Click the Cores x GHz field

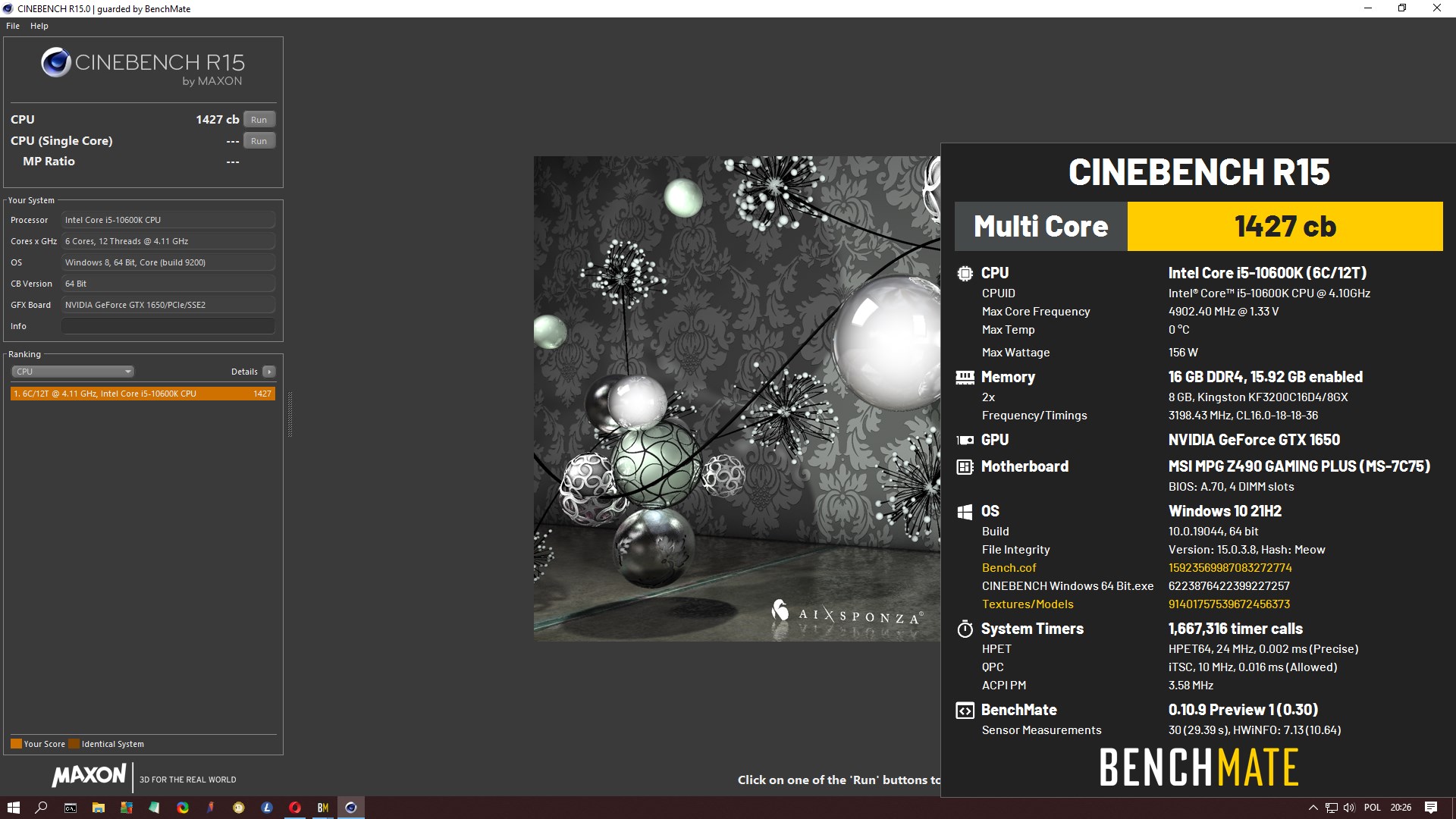pyautogui.click(x=168, y=241)
